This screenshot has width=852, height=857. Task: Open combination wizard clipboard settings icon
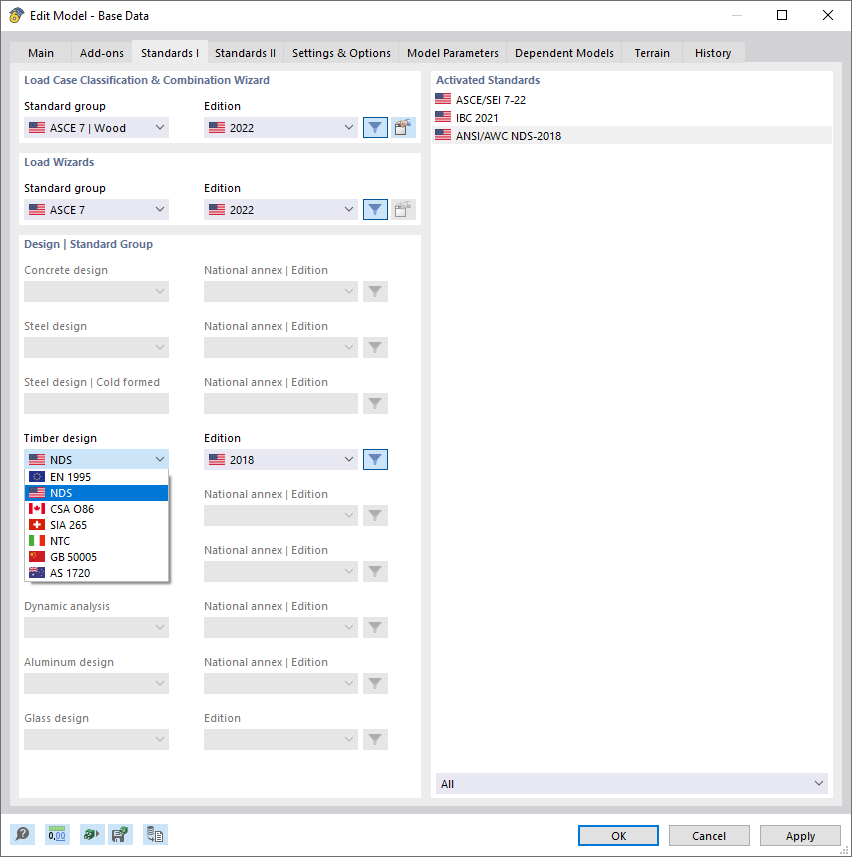403,127
